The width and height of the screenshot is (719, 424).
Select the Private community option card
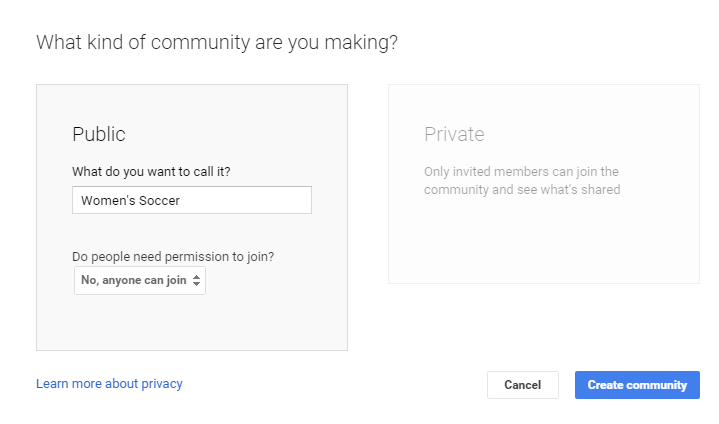click(x=543, y=183)
